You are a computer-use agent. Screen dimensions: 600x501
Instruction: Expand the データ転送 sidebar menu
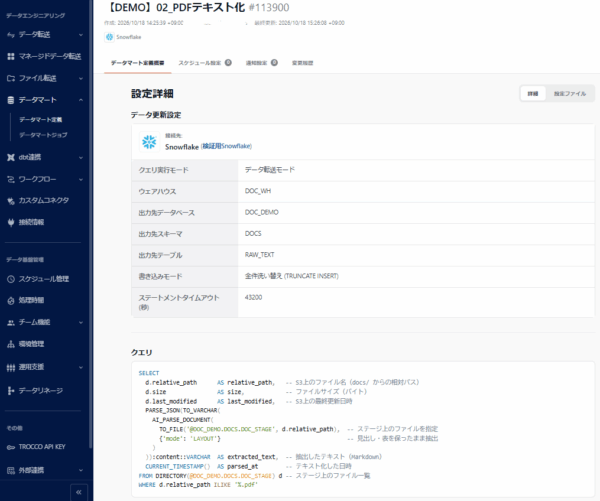(81, 35)
